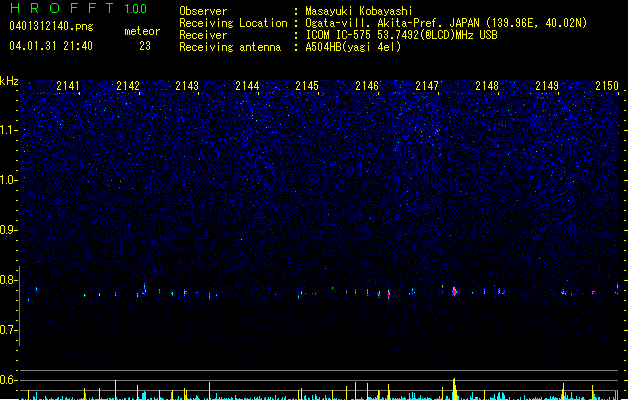Click the 2149 time marker

coord(547,86)
